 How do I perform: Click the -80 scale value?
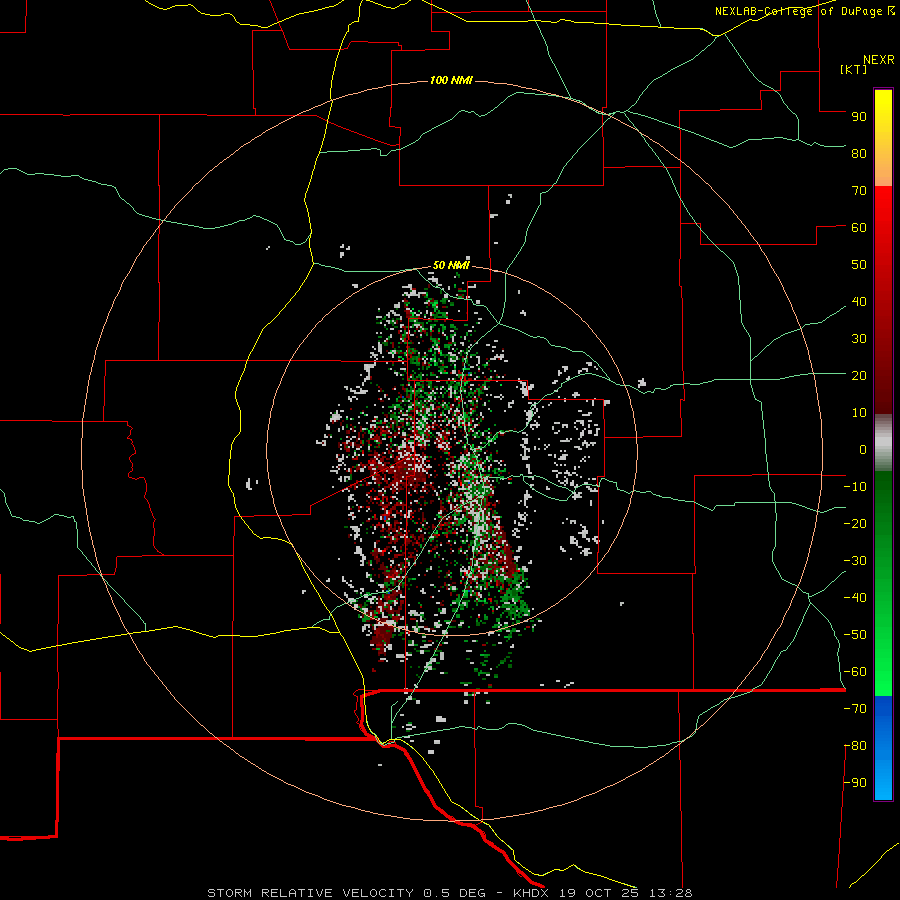(x=855, y=746)
